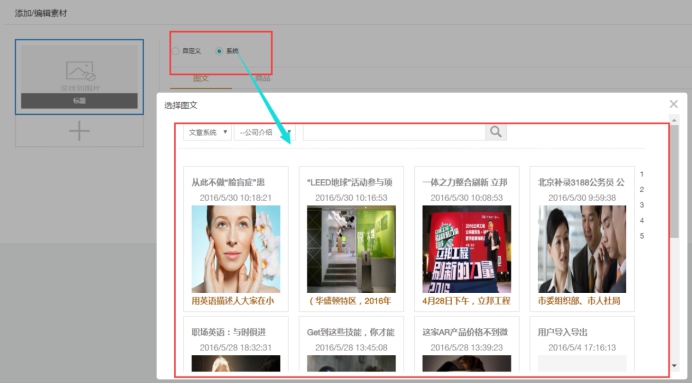692x384 pixels.
Task: Click the summary （华盛顿特区，2016年
Action: coord(350,301)
